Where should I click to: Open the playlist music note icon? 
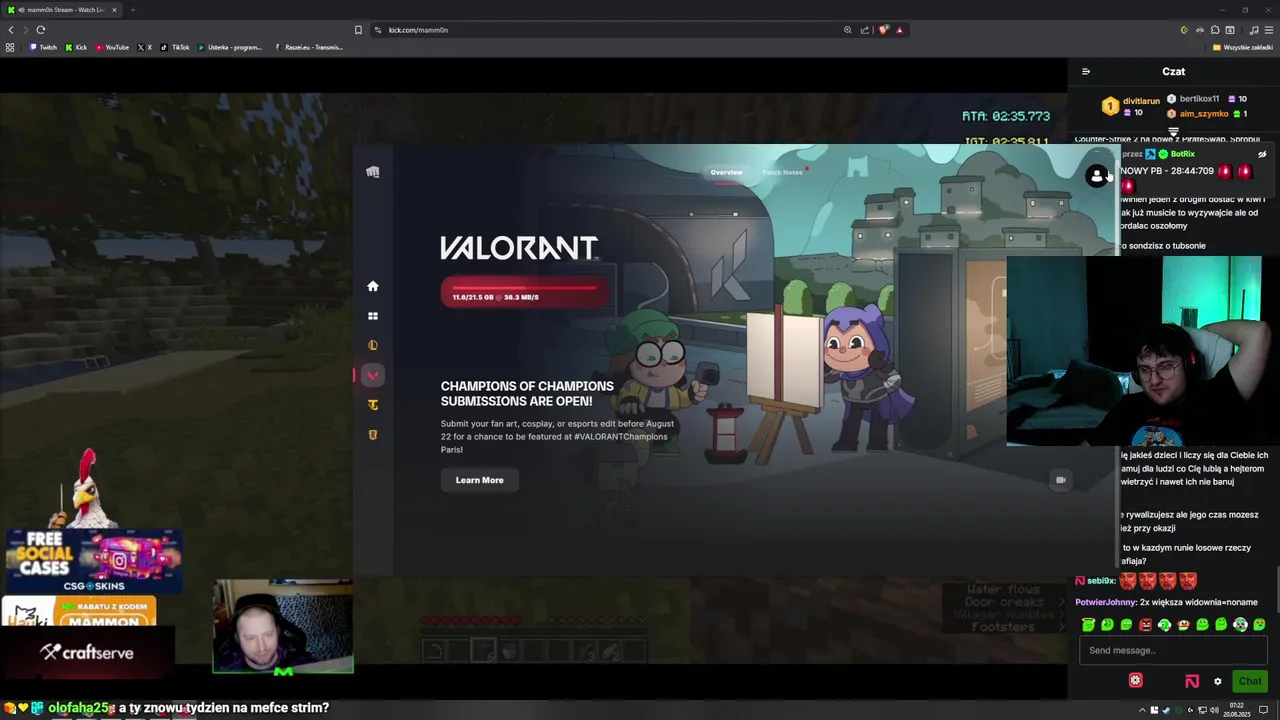1253,30
